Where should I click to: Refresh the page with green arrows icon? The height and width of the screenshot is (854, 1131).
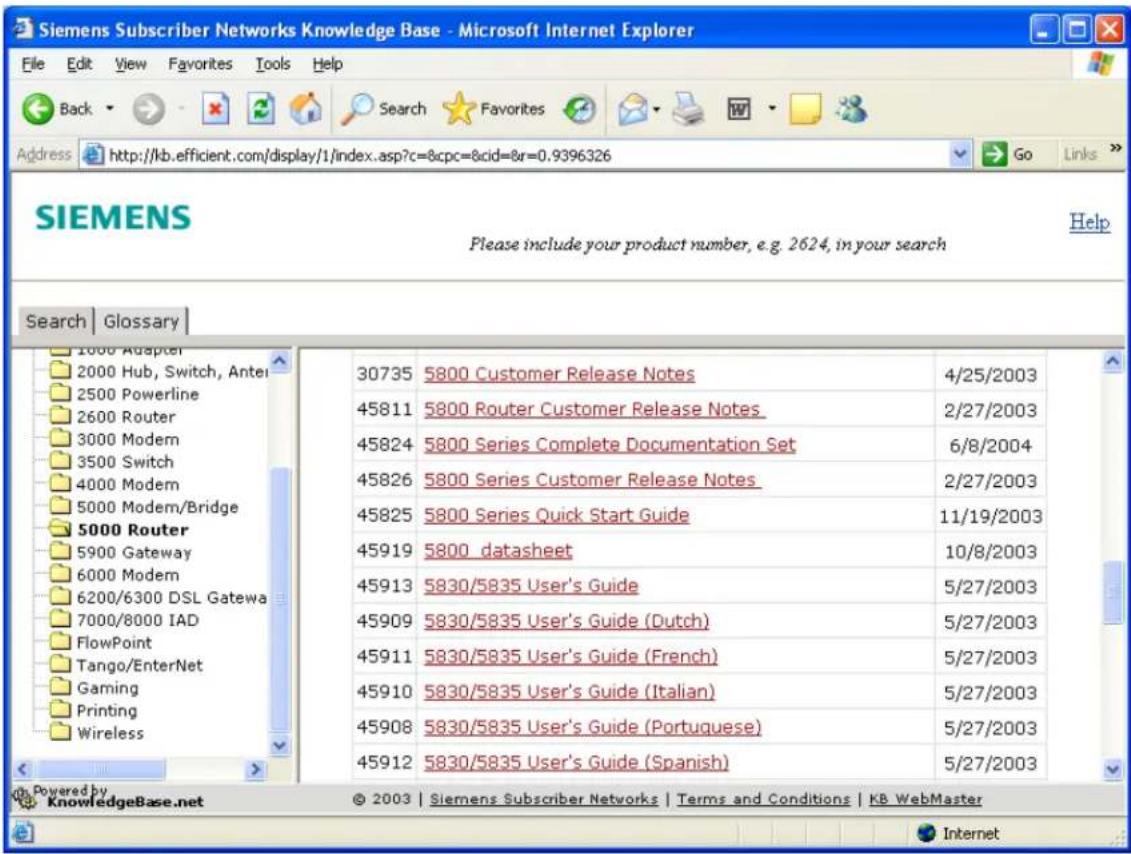(x=260, y=110)
